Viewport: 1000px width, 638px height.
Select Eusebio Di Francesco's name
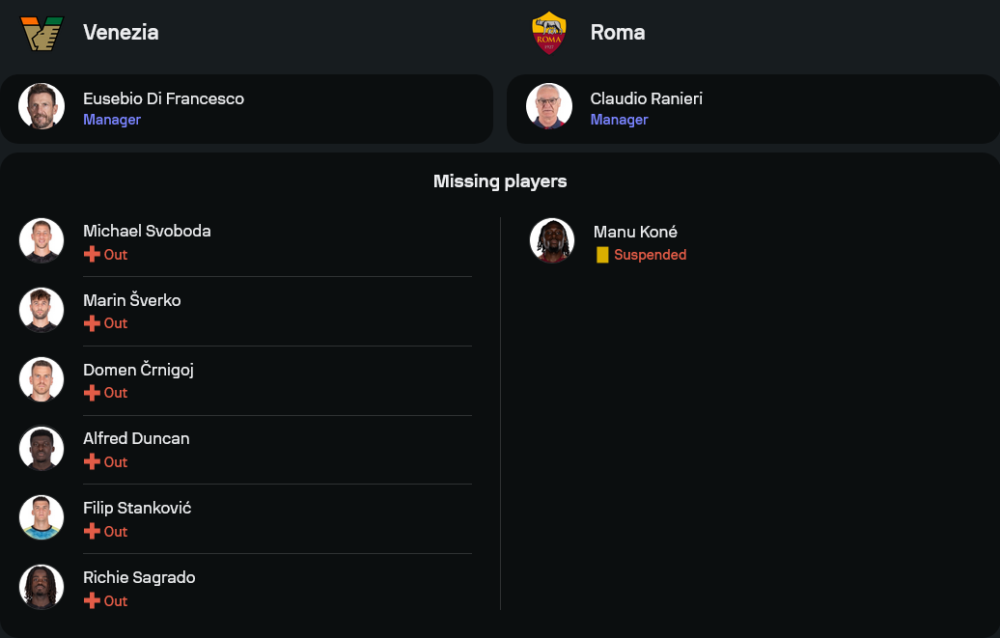point(163,99)
